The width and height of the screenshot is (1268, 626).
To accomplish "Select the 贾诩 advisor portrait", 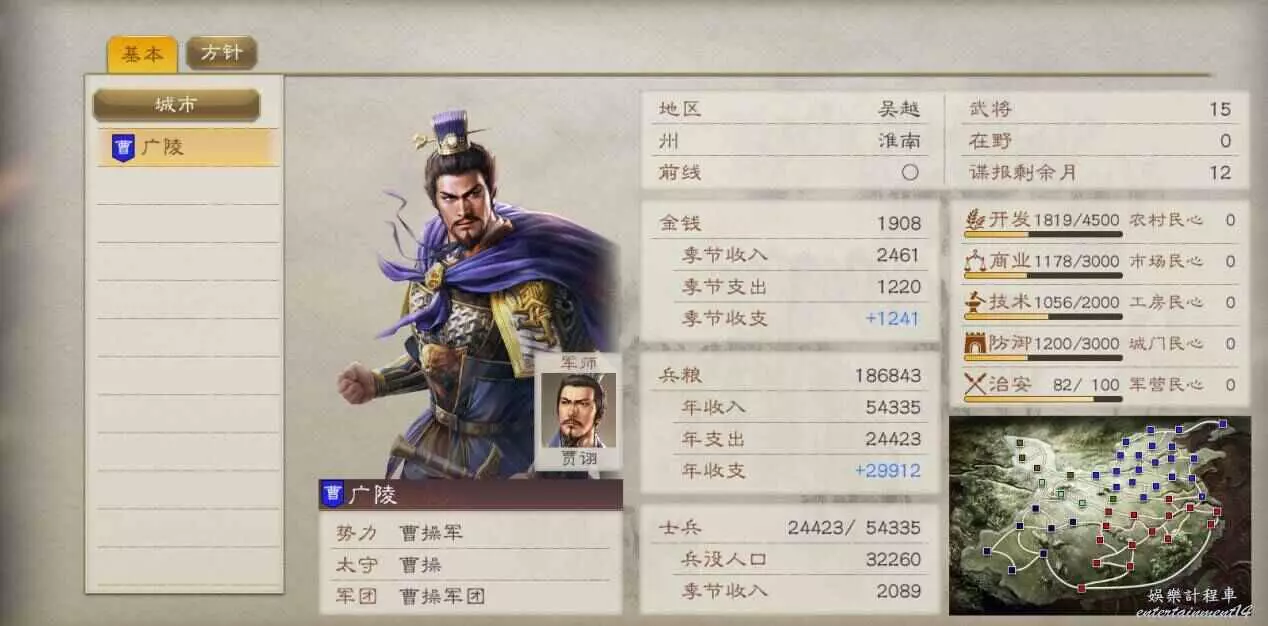I will pos(580,410).
